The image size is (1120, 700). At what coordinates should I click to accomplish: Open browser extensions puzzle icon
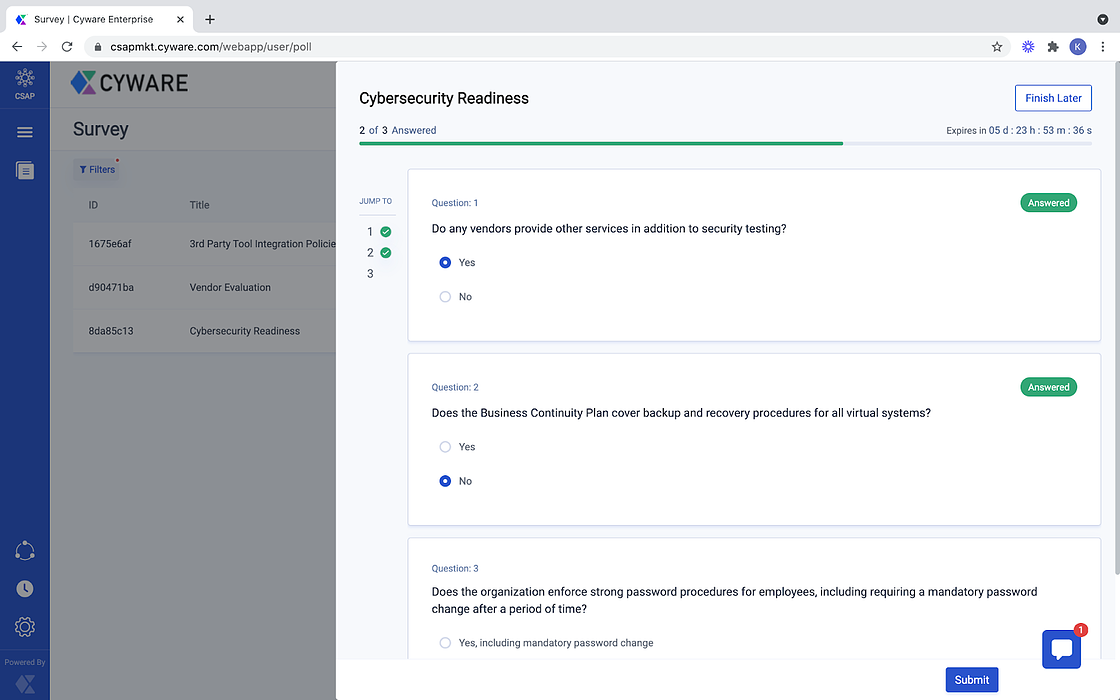click(1053, 47)
